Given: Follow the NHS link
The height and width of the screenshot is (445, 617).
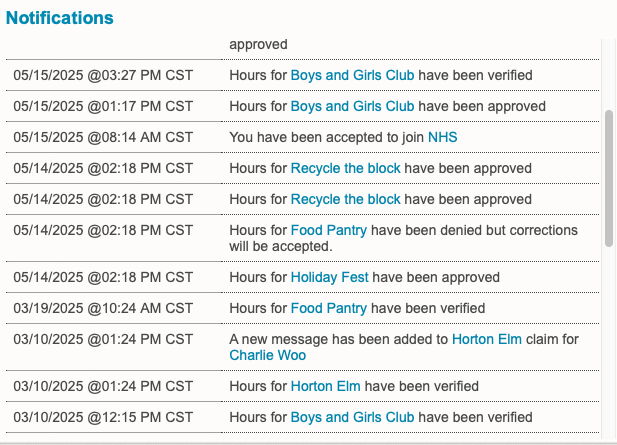Looking at the screenshot, I should coord(443,137).
